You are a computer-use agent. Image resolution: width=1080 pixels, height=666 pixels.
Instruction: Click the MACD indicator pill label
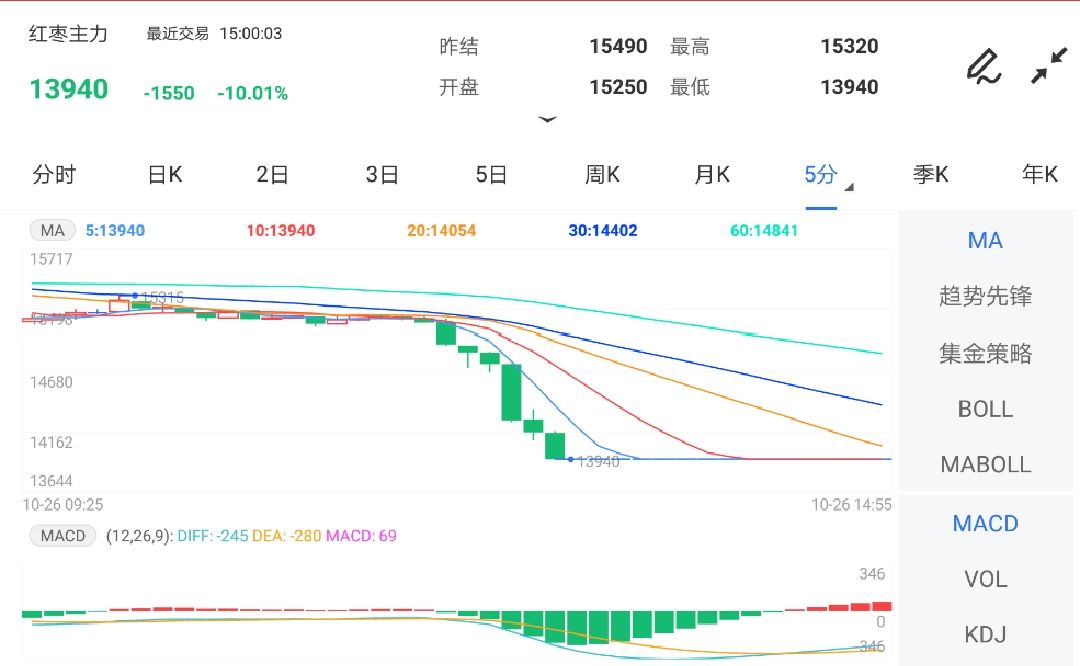63,535
